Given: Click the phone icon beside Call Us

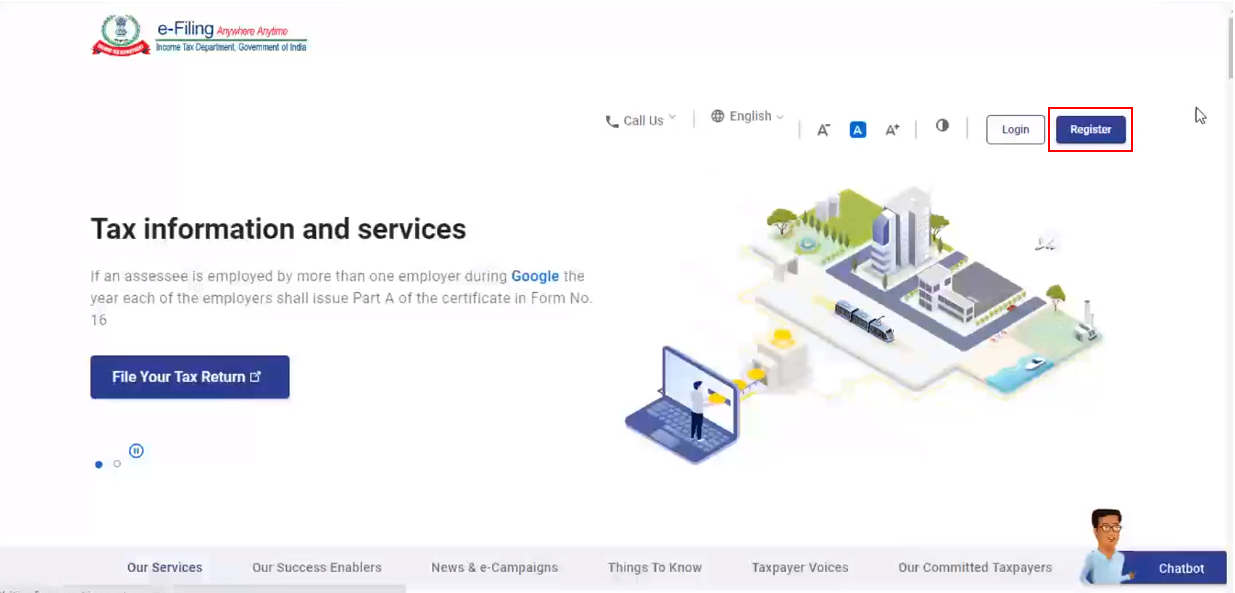Looking at the screenshot, I should click(612, 121).
